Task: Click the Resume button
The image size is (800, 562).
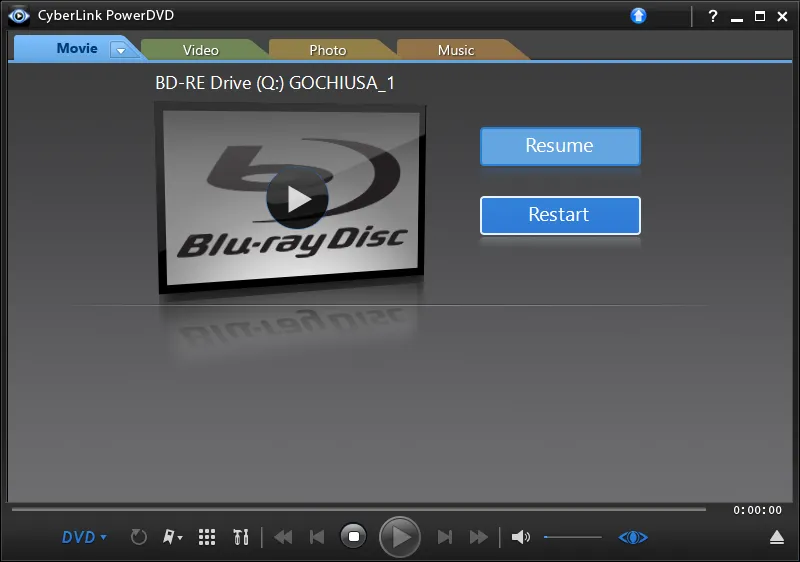Action: click(560, 146)
